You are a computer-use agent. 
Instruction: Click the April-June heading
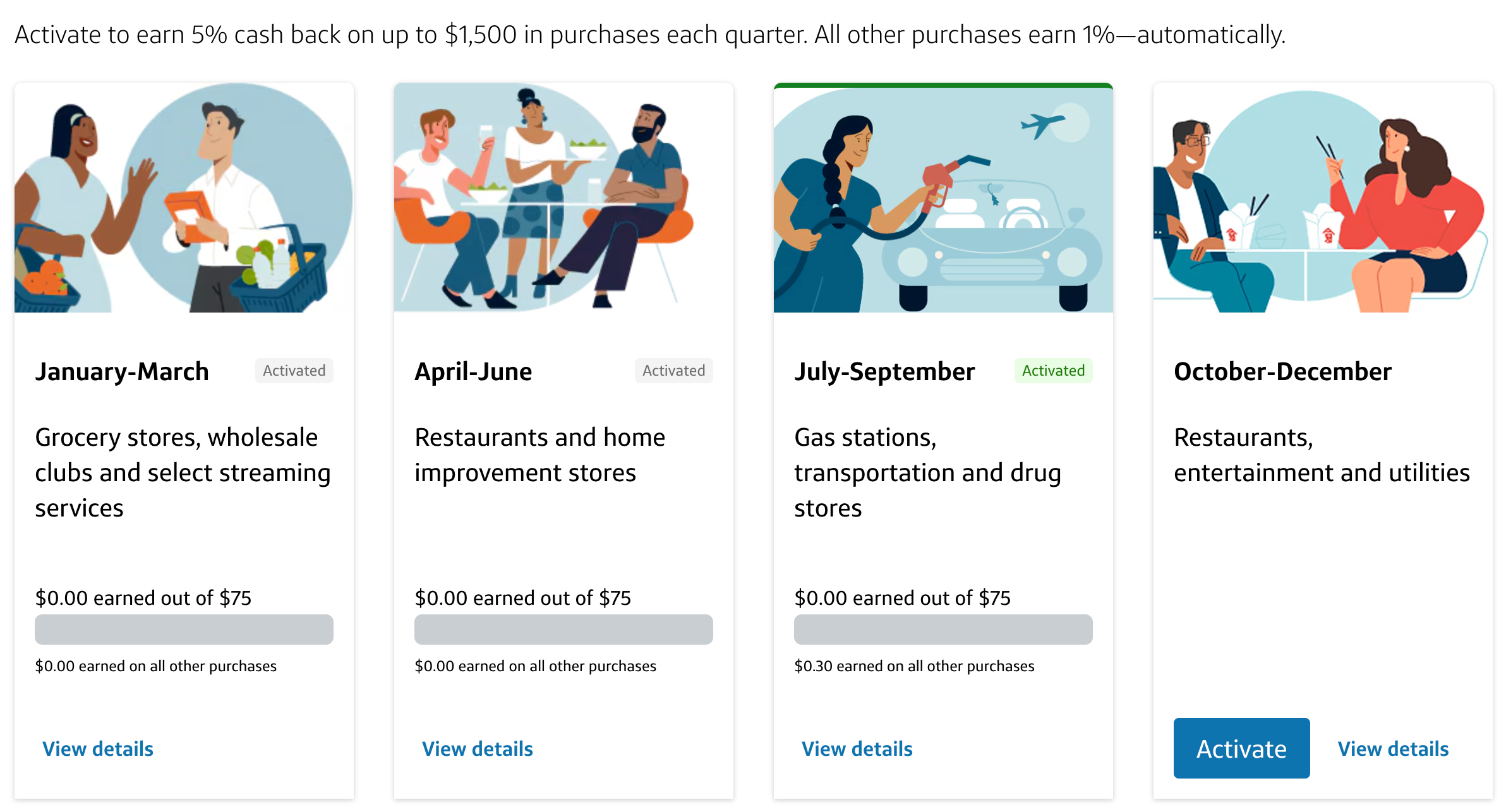click(x=473, y=372)
